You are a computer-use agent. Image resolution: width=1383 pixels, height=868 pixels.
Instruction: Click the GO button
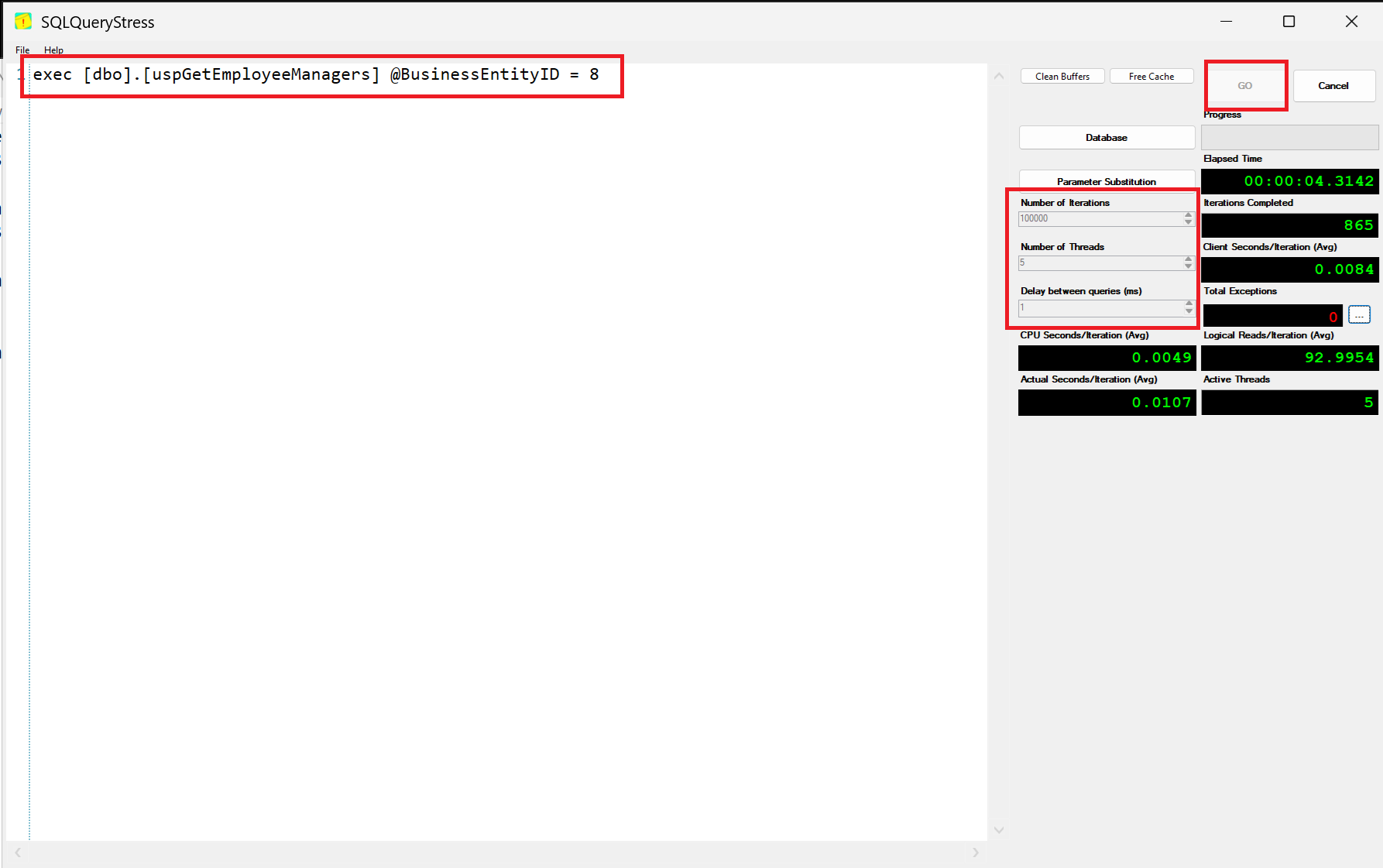[x=1245, y=85]
